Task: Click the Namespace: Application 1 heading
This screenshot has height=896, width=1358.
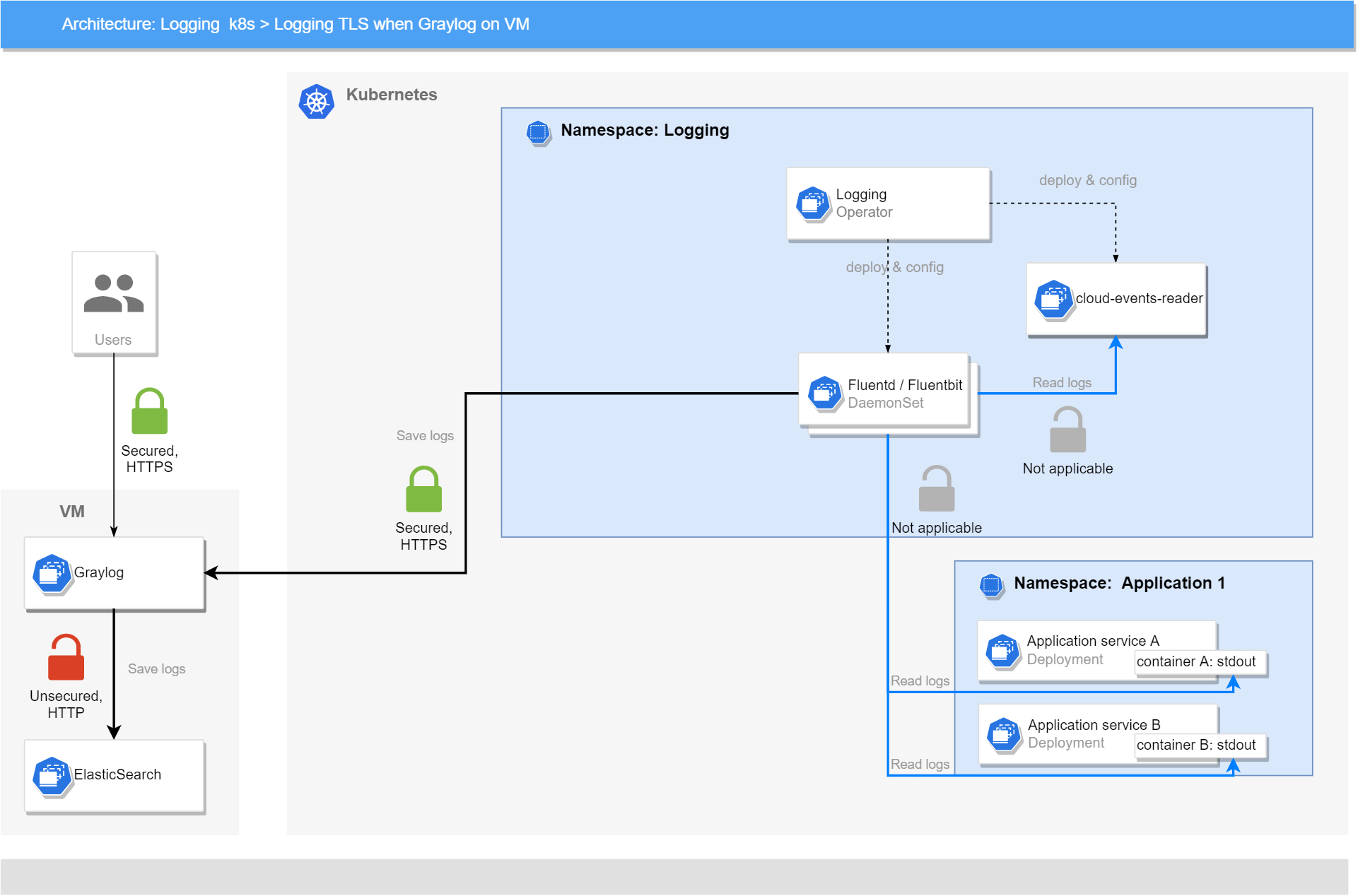Action: pos(1119,584)
